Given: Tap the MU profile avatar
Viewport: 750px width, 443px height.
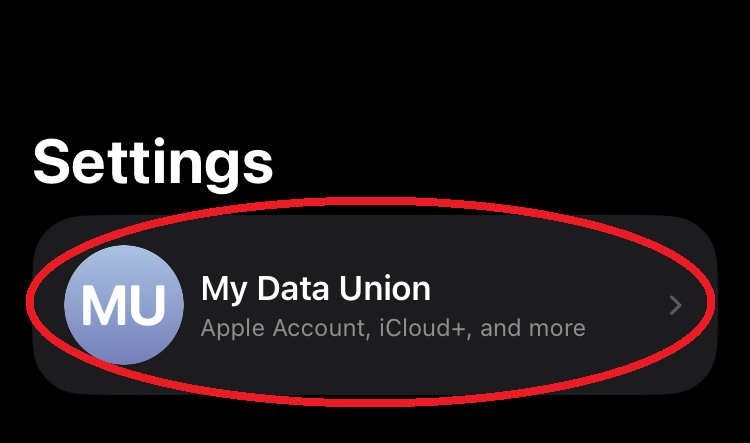Looking at the screenshot, I should pos(124,306).
